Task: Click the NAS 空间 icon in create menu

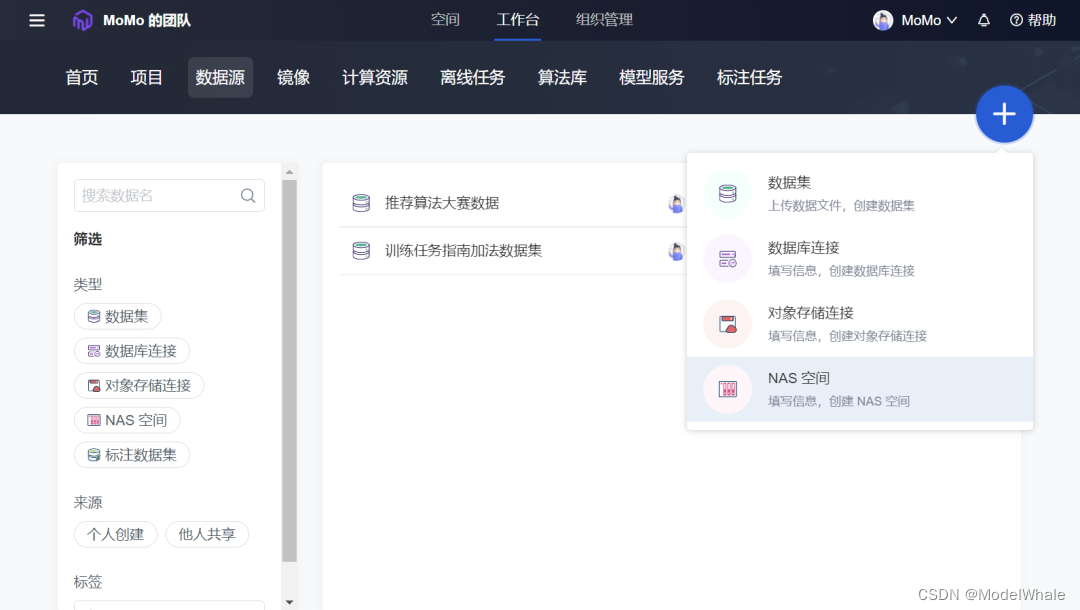Action: 727,389
